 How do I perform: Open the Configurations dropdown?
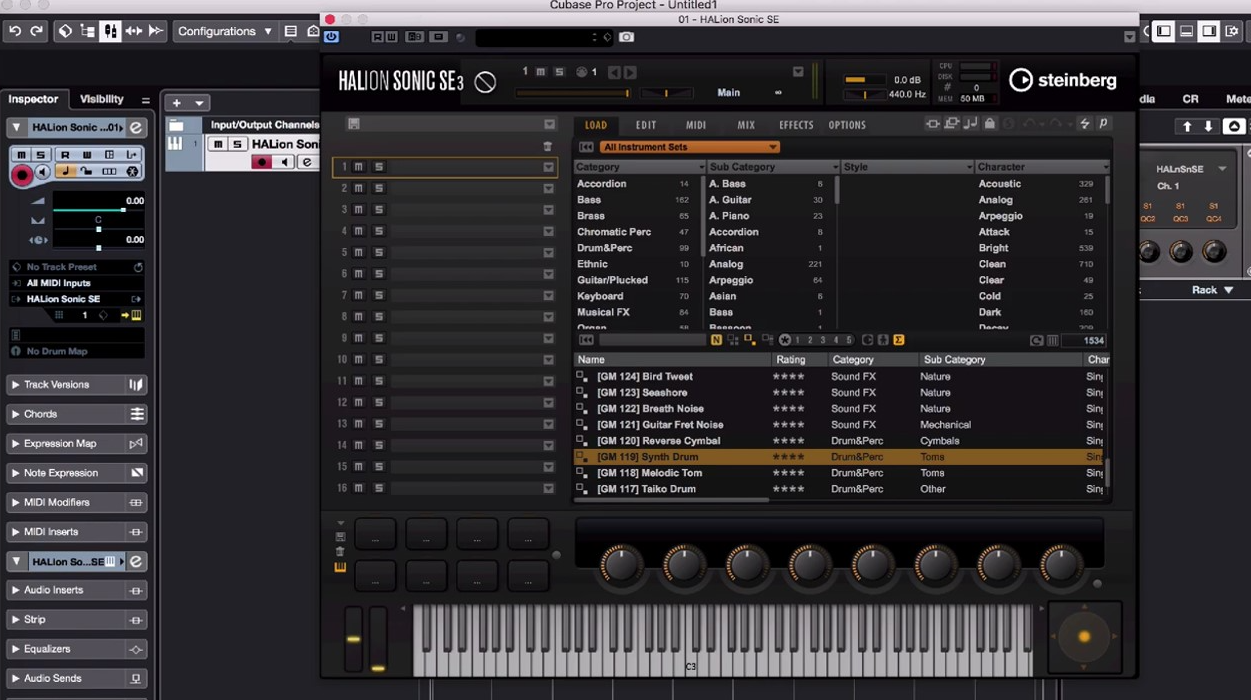click(225, 31)
